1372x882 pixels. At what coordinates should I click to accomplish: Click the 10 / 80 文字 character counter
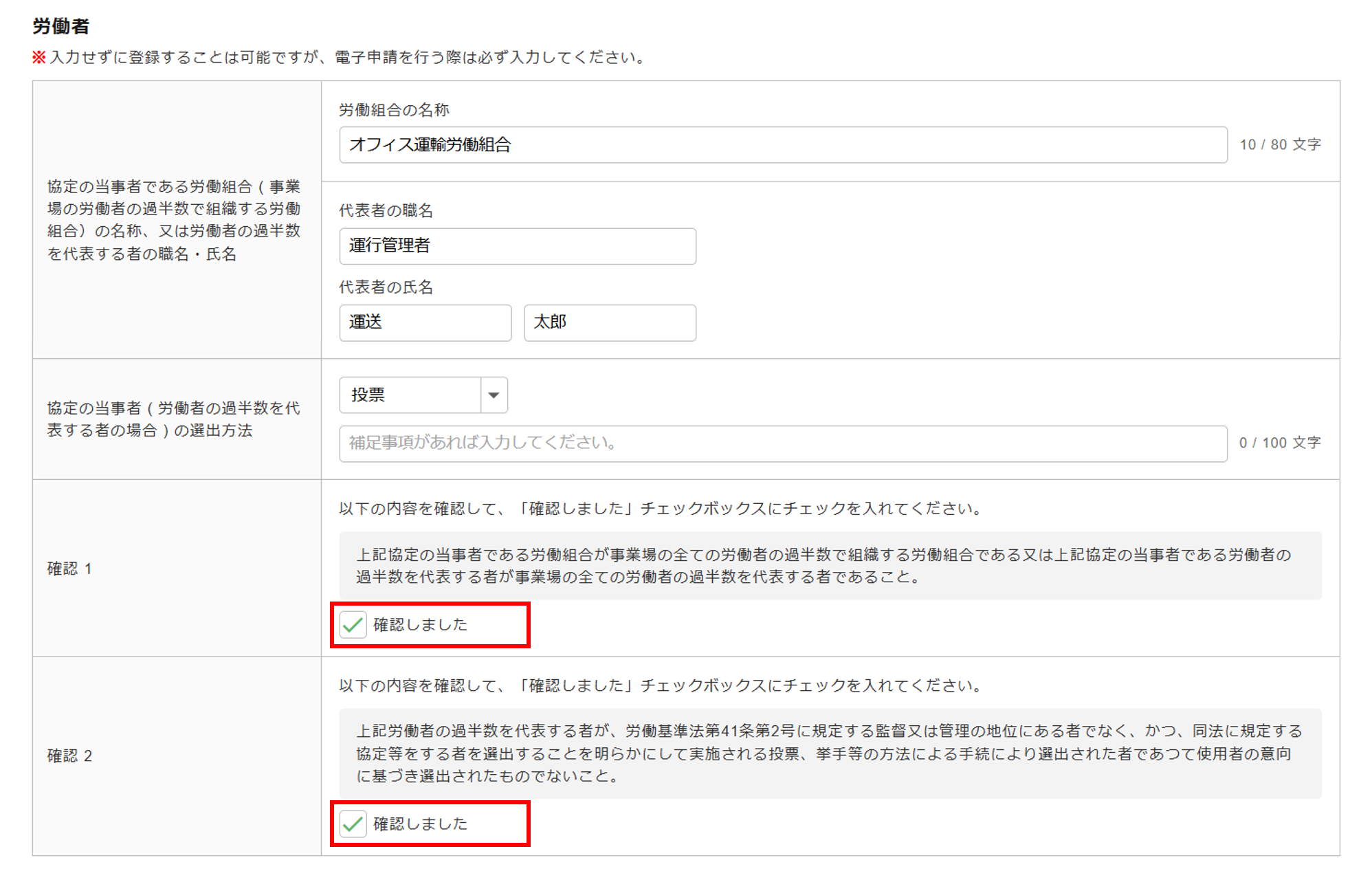1280,145
